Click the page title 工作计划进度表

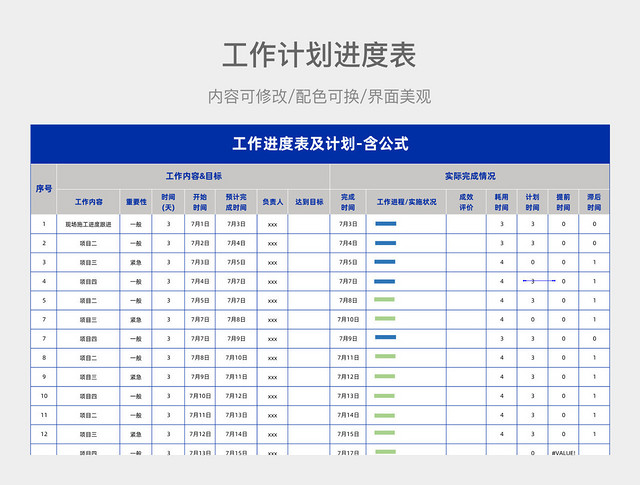tap(319, 55)
